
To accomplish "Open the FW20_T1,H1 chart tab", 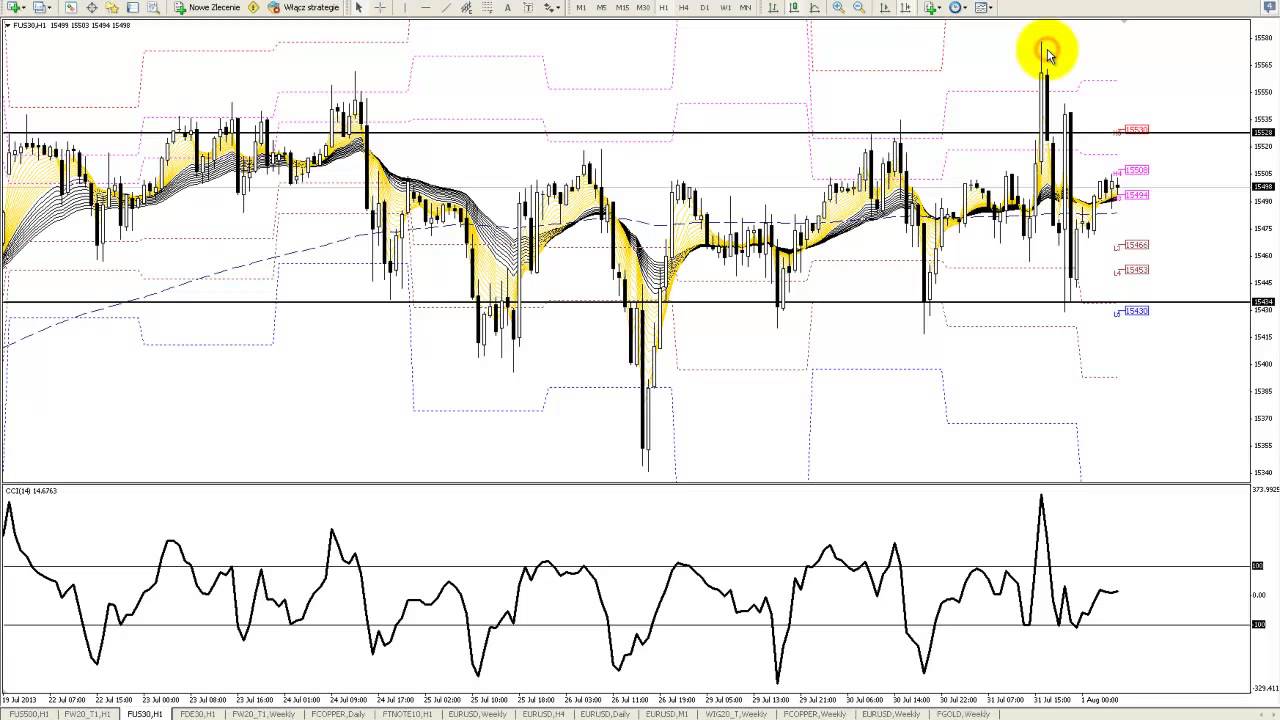I will [x=88, y=714].
